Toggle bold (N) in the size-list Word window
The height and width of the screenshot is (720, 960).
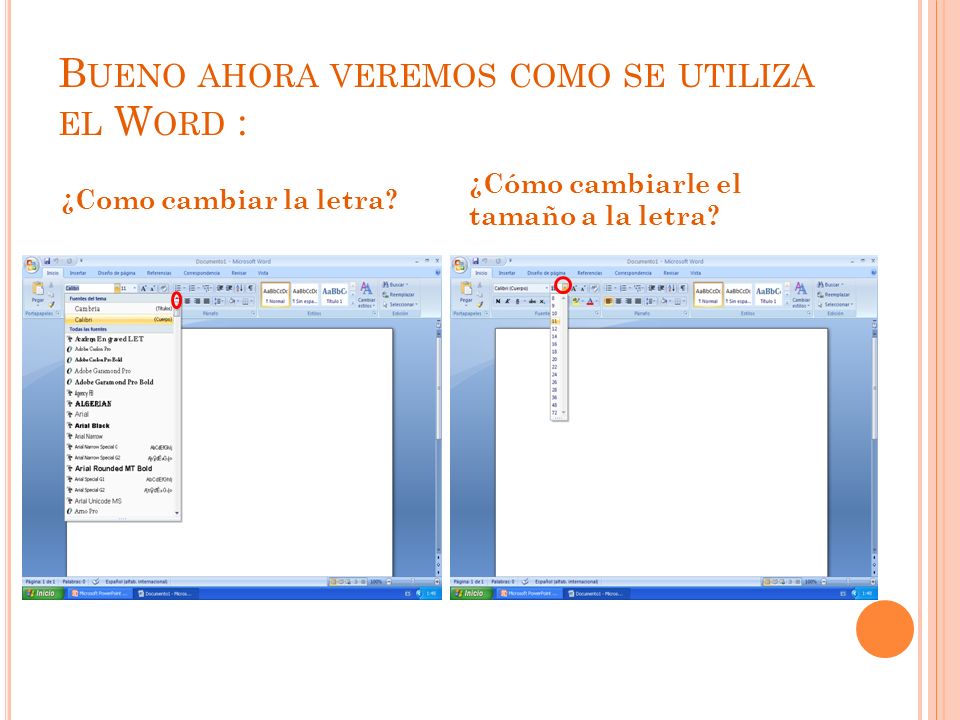tap(498, 301)
